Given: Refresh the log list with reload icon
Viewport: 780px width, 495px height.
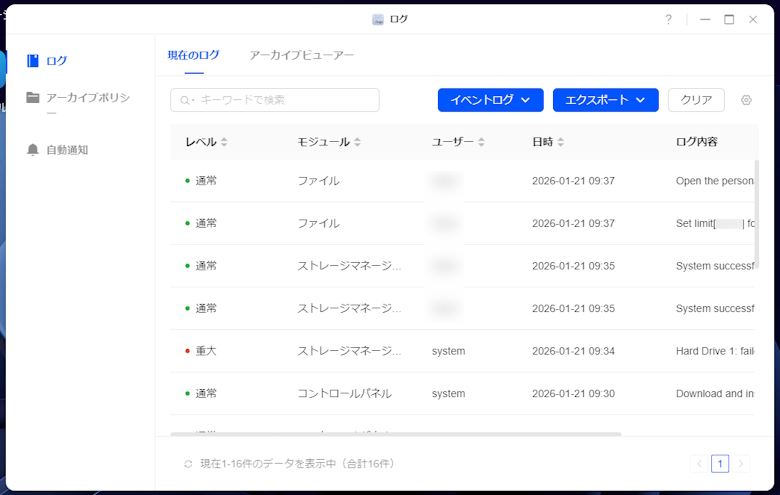Looking at the screenshot, I should pos(188,464).
